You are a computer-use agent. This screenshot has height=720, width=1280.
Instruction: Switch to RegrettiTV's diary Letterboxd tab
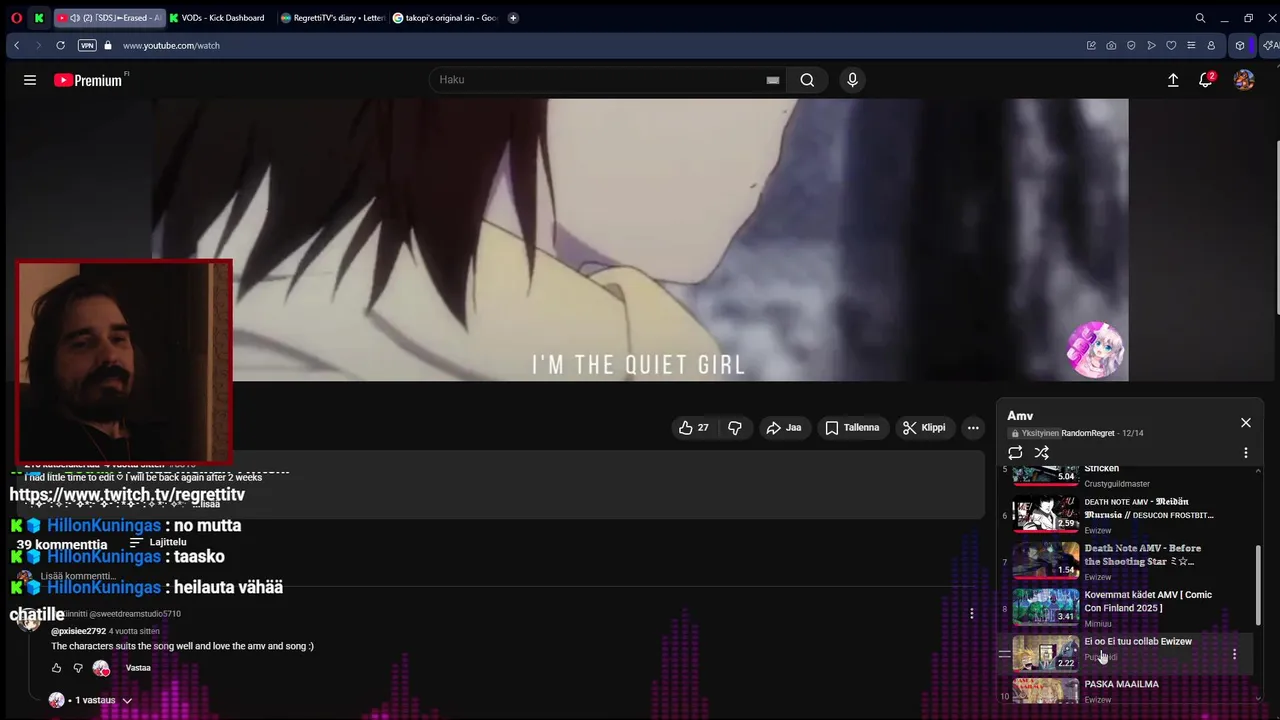pos(333,18)
